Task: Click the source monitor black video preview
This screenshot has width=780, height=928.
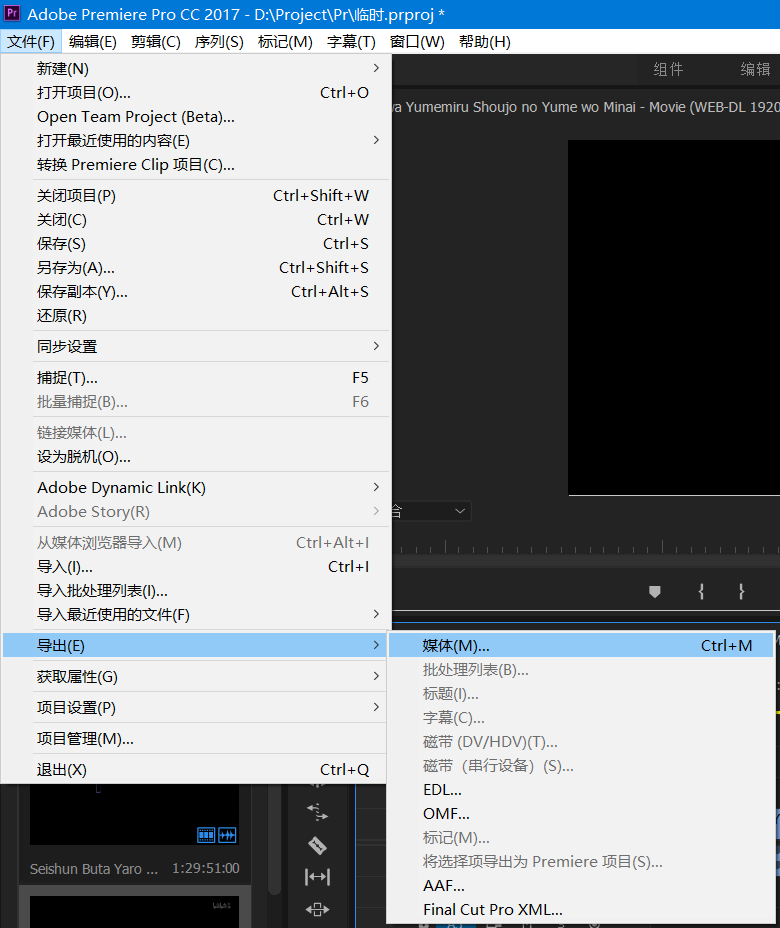Action: click(x=674, y=317)
